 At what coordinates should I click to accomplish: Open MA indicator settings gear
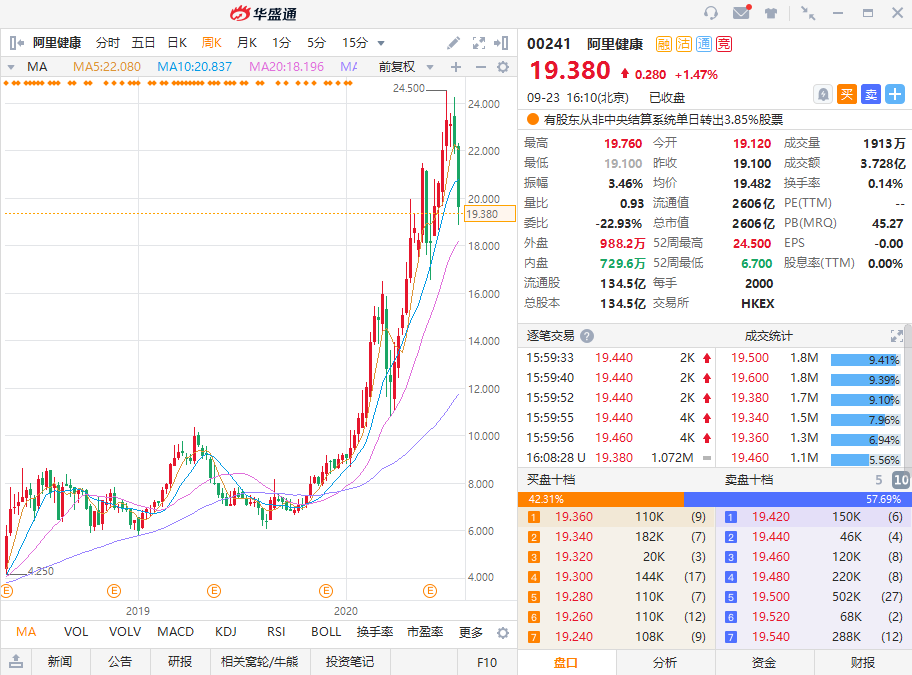503,67
